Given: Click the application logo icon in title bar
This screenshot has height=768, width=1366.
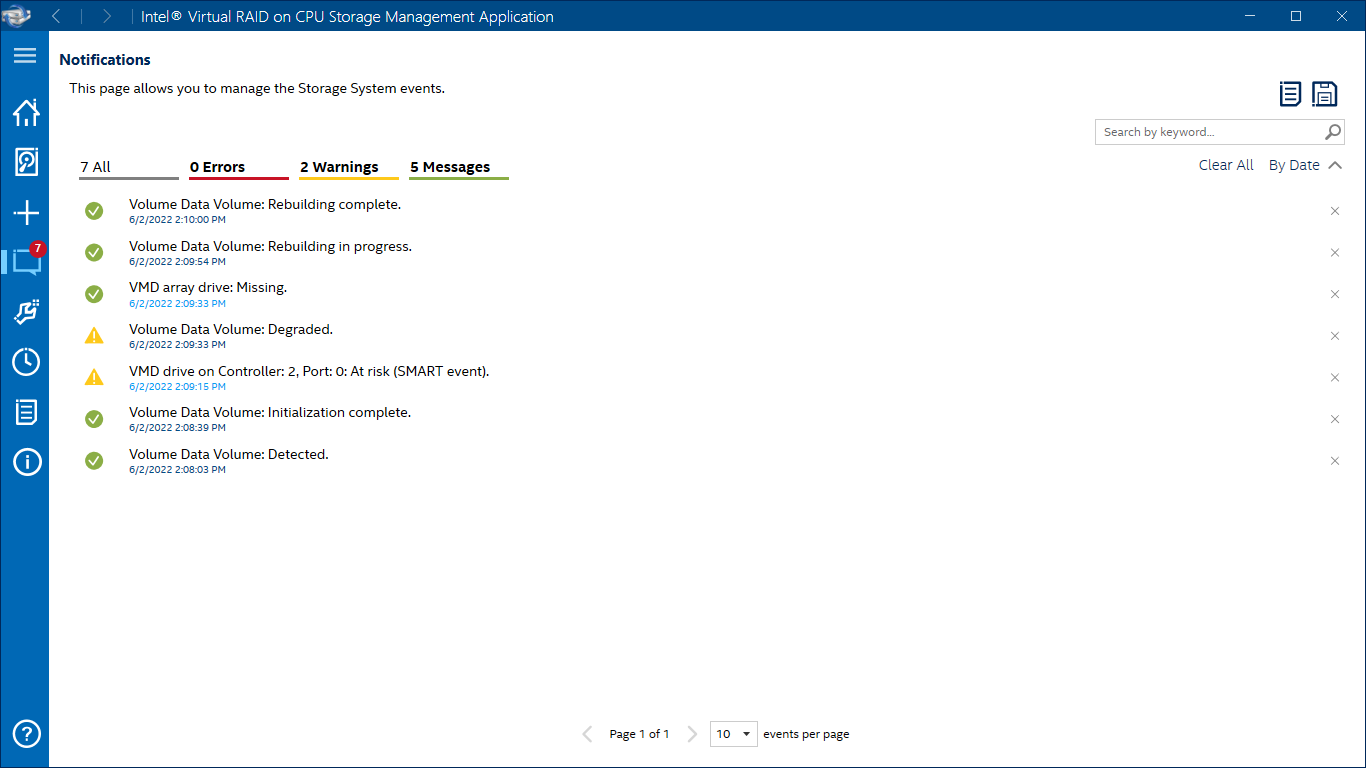Looking at the screenshot, I should coord(16,16).
